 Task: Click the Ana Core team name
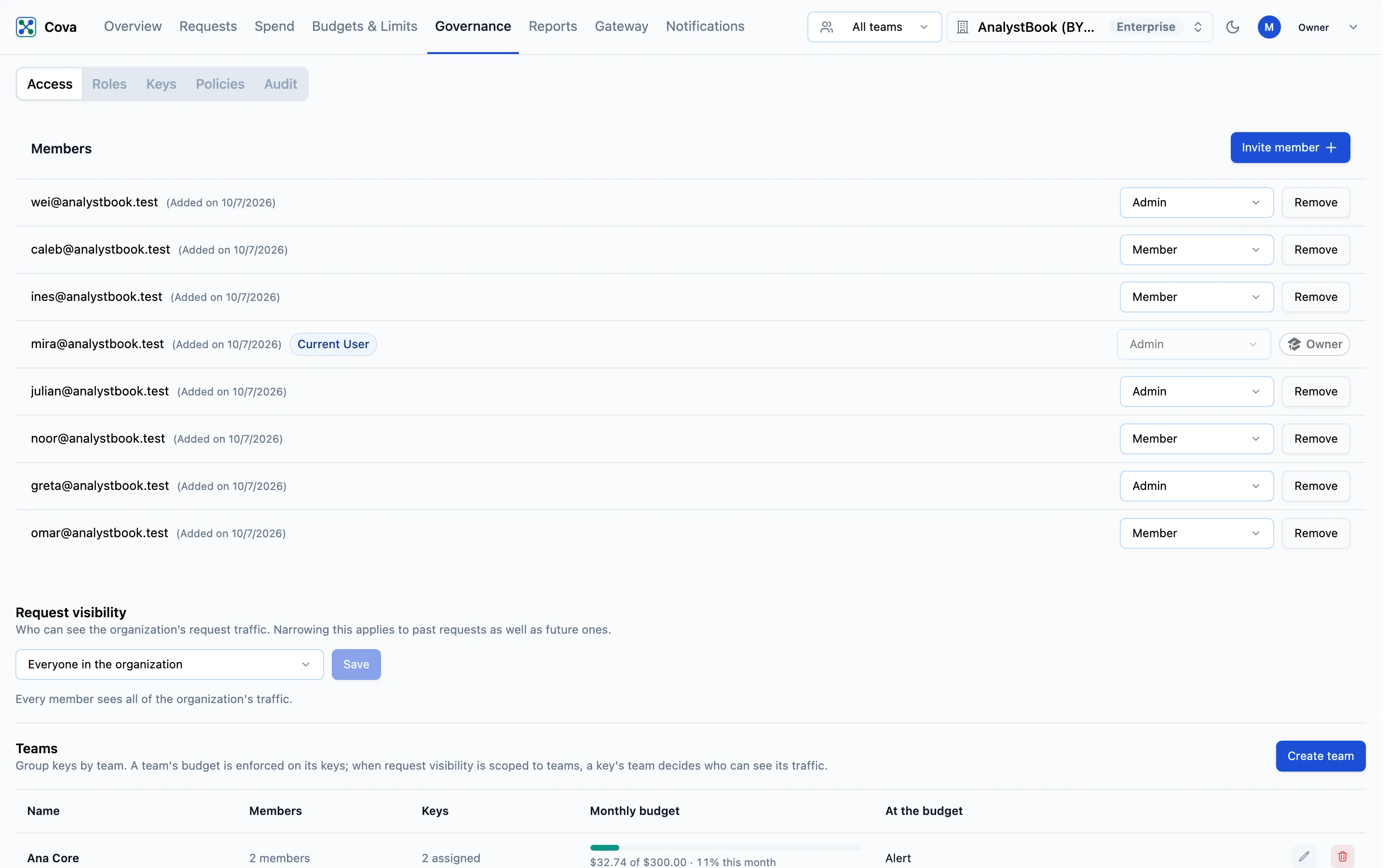pyautogui.click(x=53, y=858)
